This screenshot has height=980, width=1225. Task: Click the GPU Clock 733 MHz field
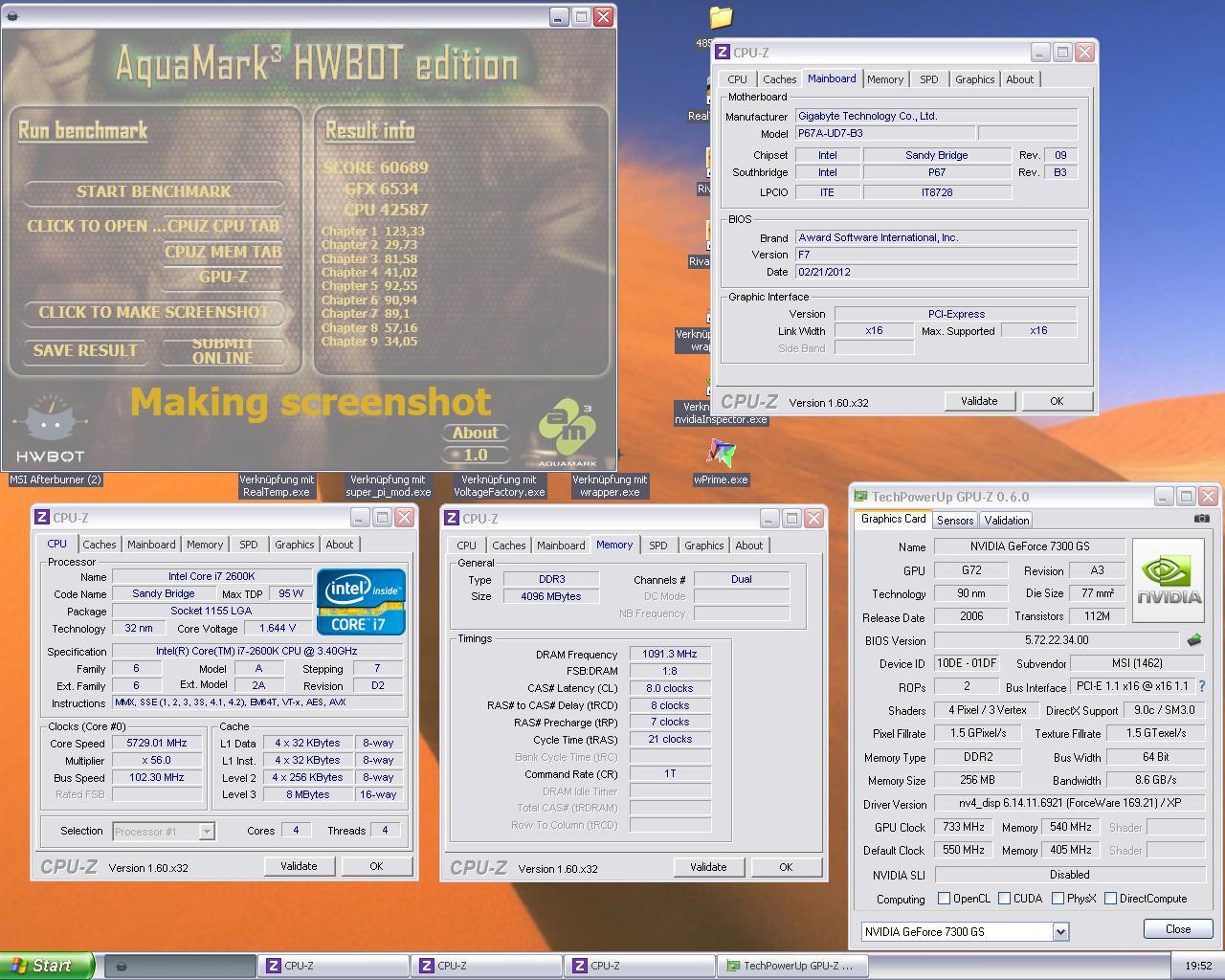point(964,827)
